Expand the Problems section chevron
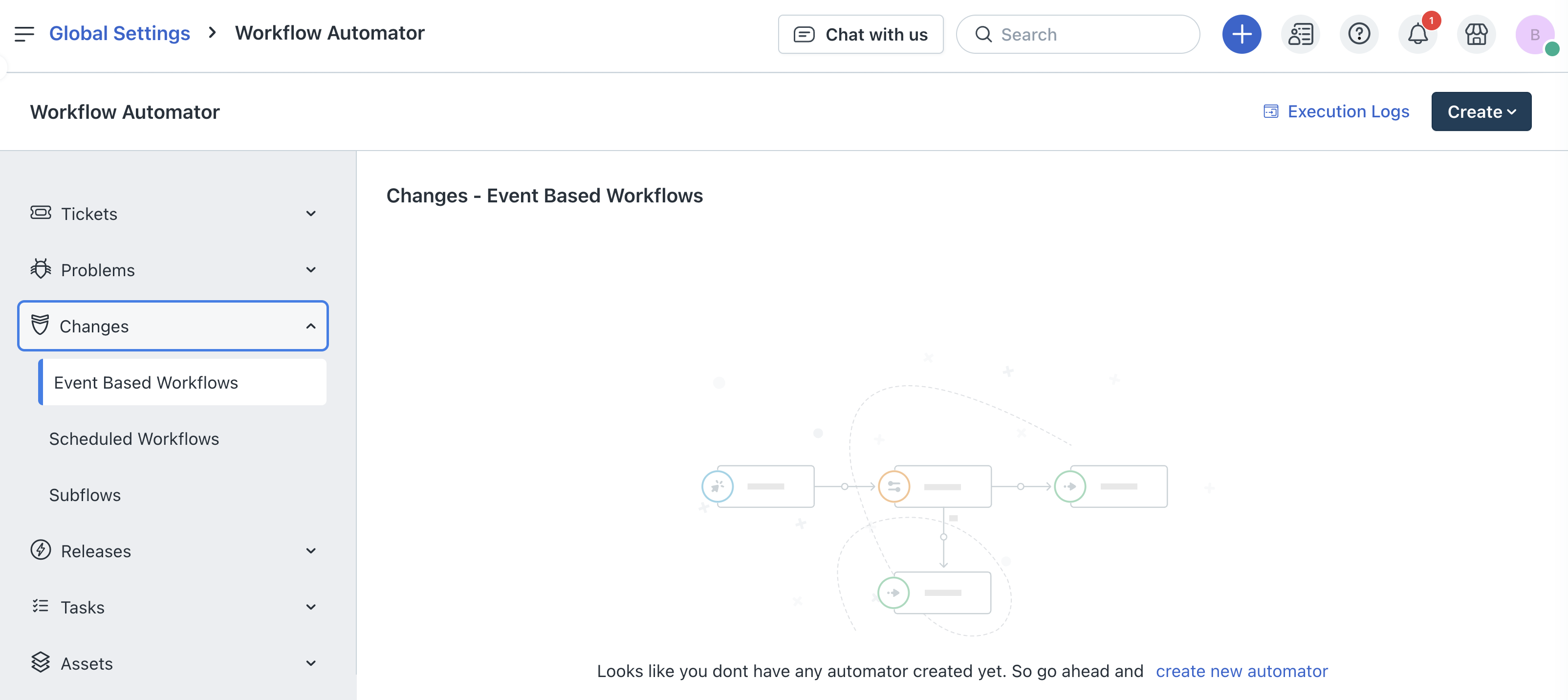Screen dimensions: 1568x700 click(310, 270)
